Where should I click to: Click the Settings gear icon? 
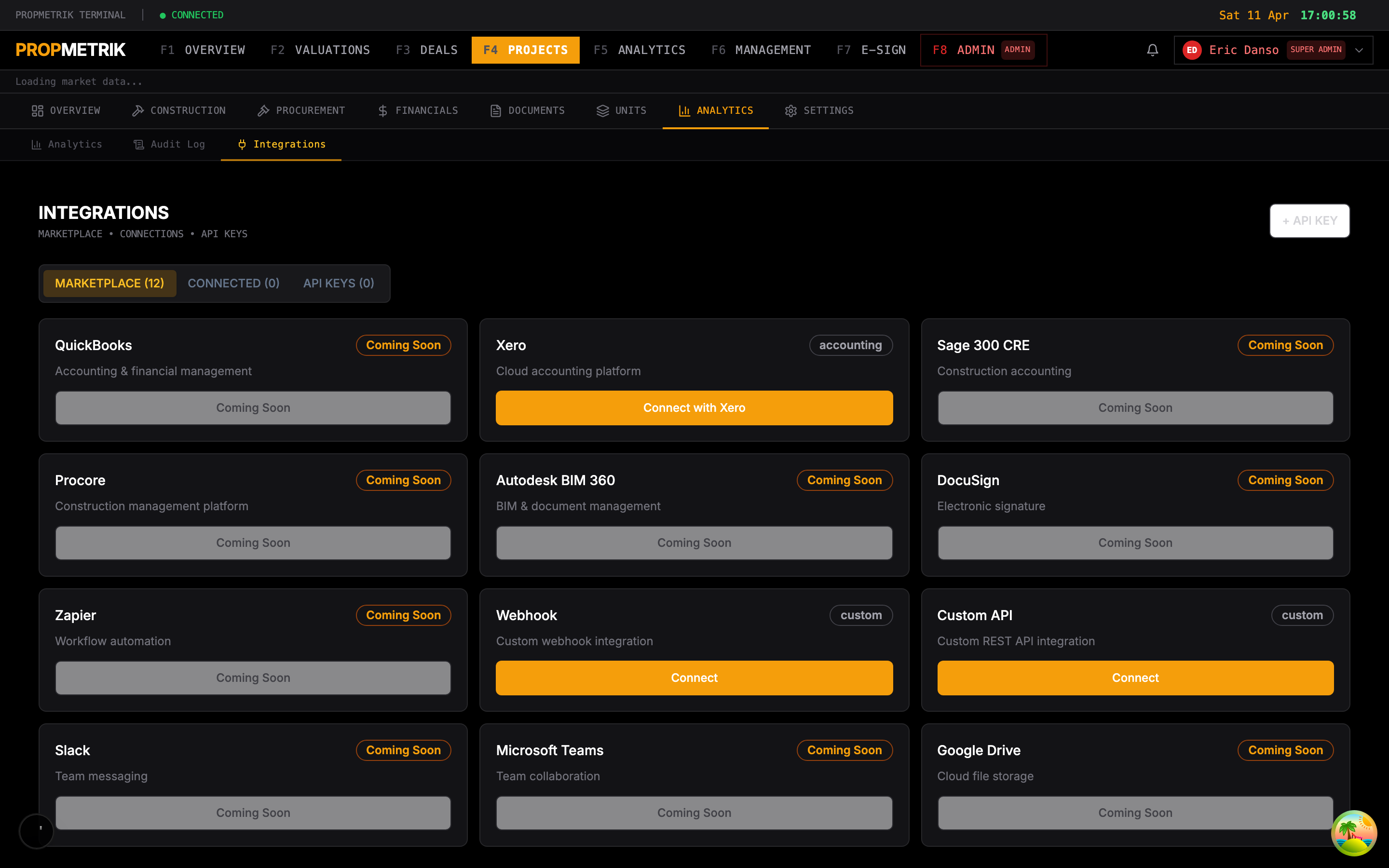point(791,111)
